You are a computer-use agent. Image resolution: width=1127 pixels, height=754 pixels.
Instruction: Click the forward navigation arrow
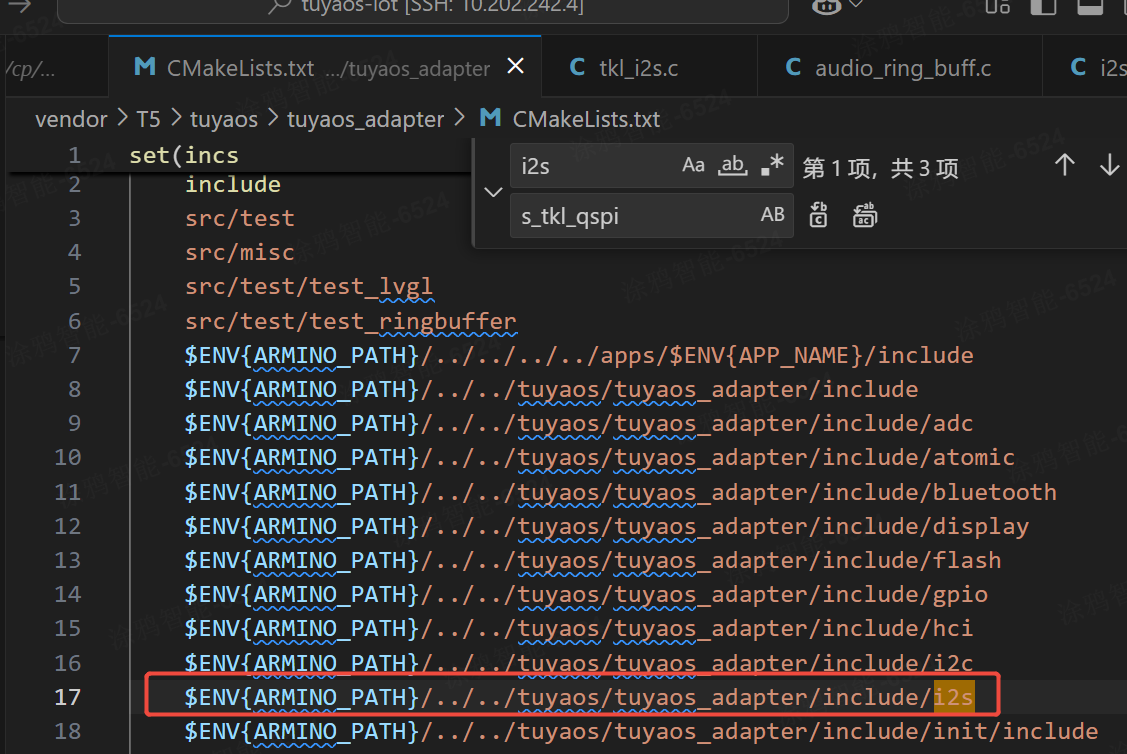point(20,6)
